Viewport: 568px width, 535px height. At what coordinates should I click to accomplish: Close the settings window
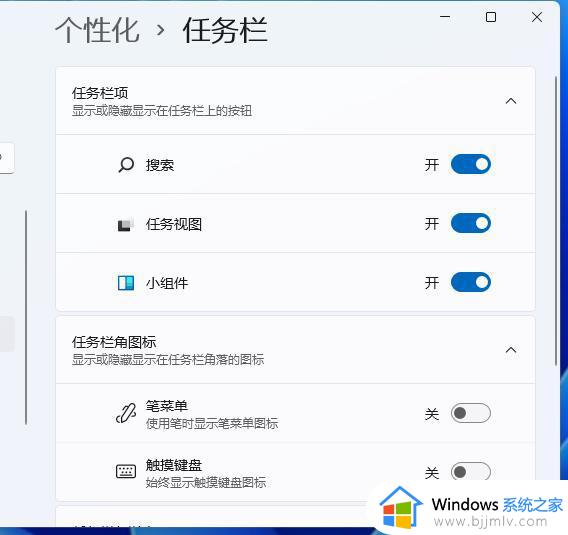(537, 17)
